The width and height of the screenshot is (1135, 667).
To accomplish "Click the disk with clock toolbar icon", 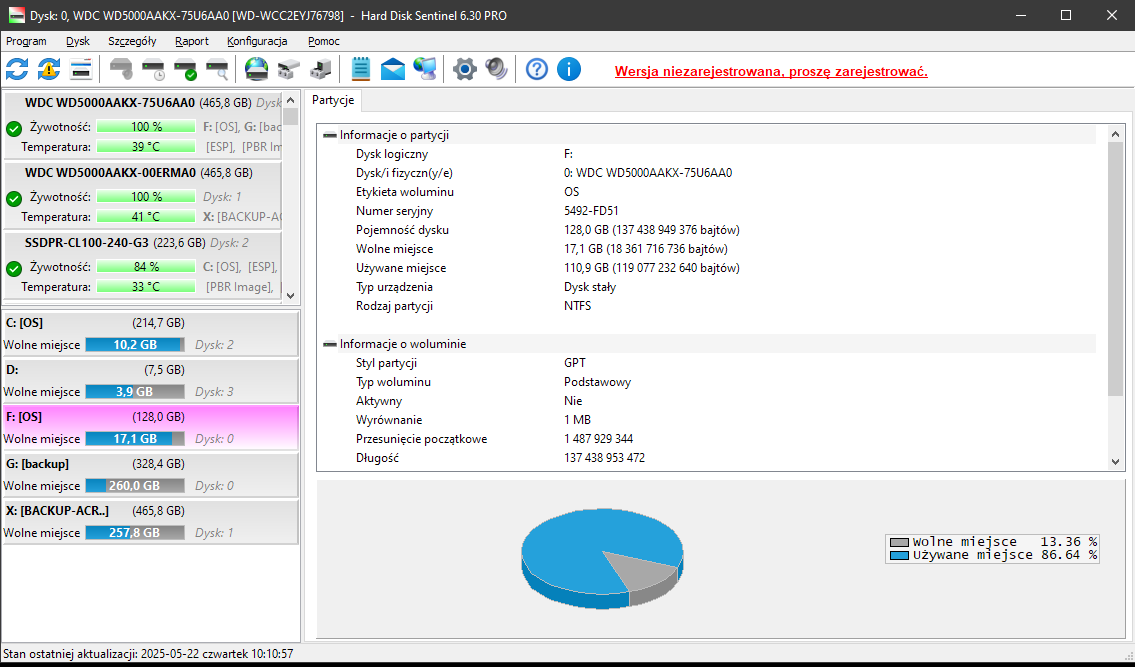I will [153, 69].
